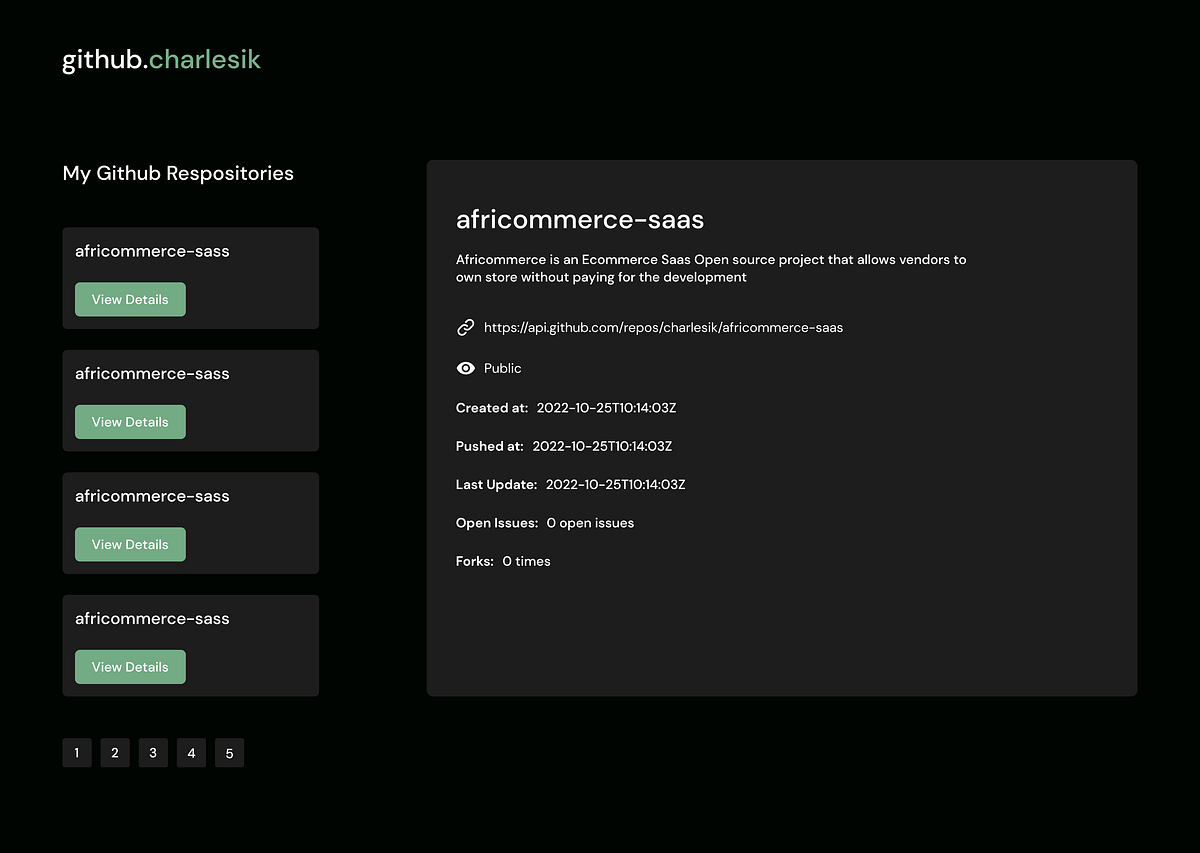Select pagination page 2

(x=115, y=752)
